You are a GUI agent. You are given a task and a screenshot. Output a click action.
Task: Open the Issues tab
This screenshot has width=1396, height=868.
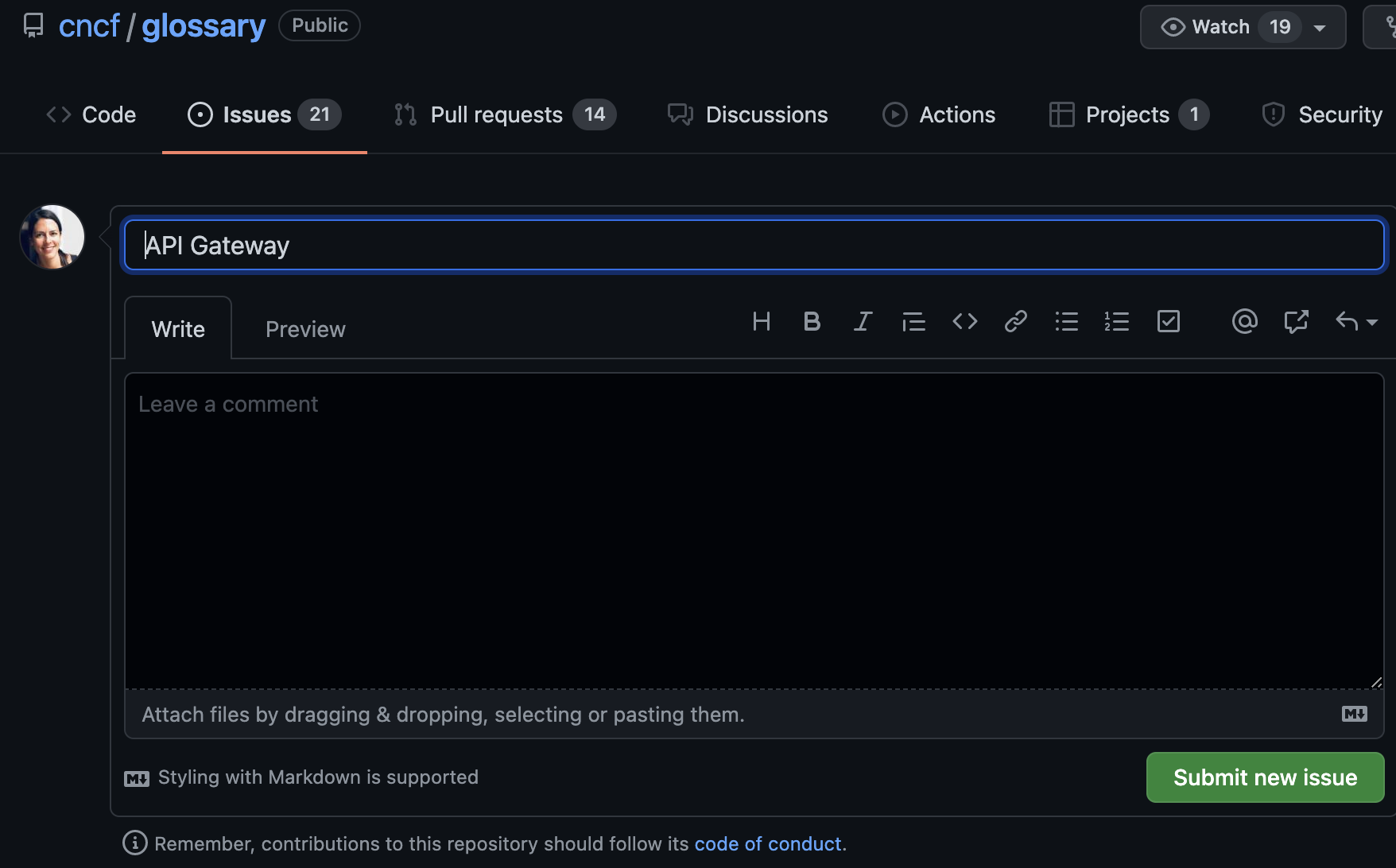coord(254,114)
